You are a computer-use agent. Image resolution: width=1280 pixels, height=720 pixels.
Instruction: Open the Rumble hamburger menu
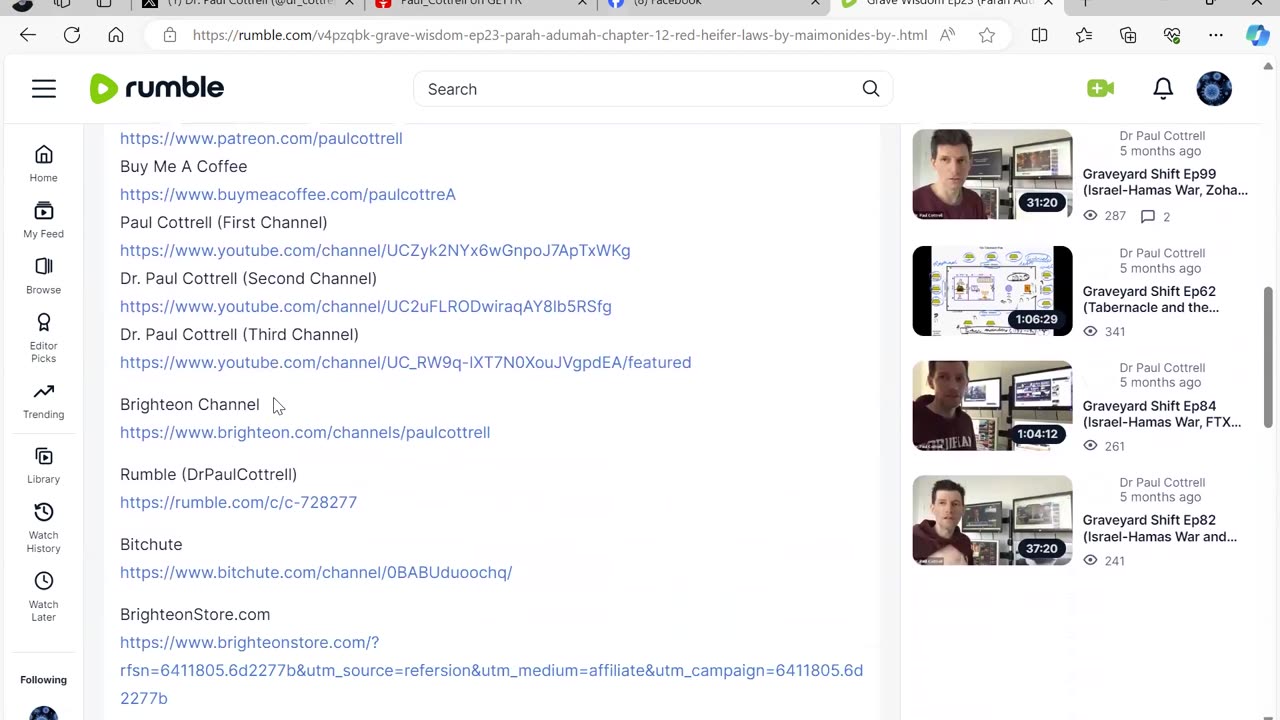pos(44,89)
